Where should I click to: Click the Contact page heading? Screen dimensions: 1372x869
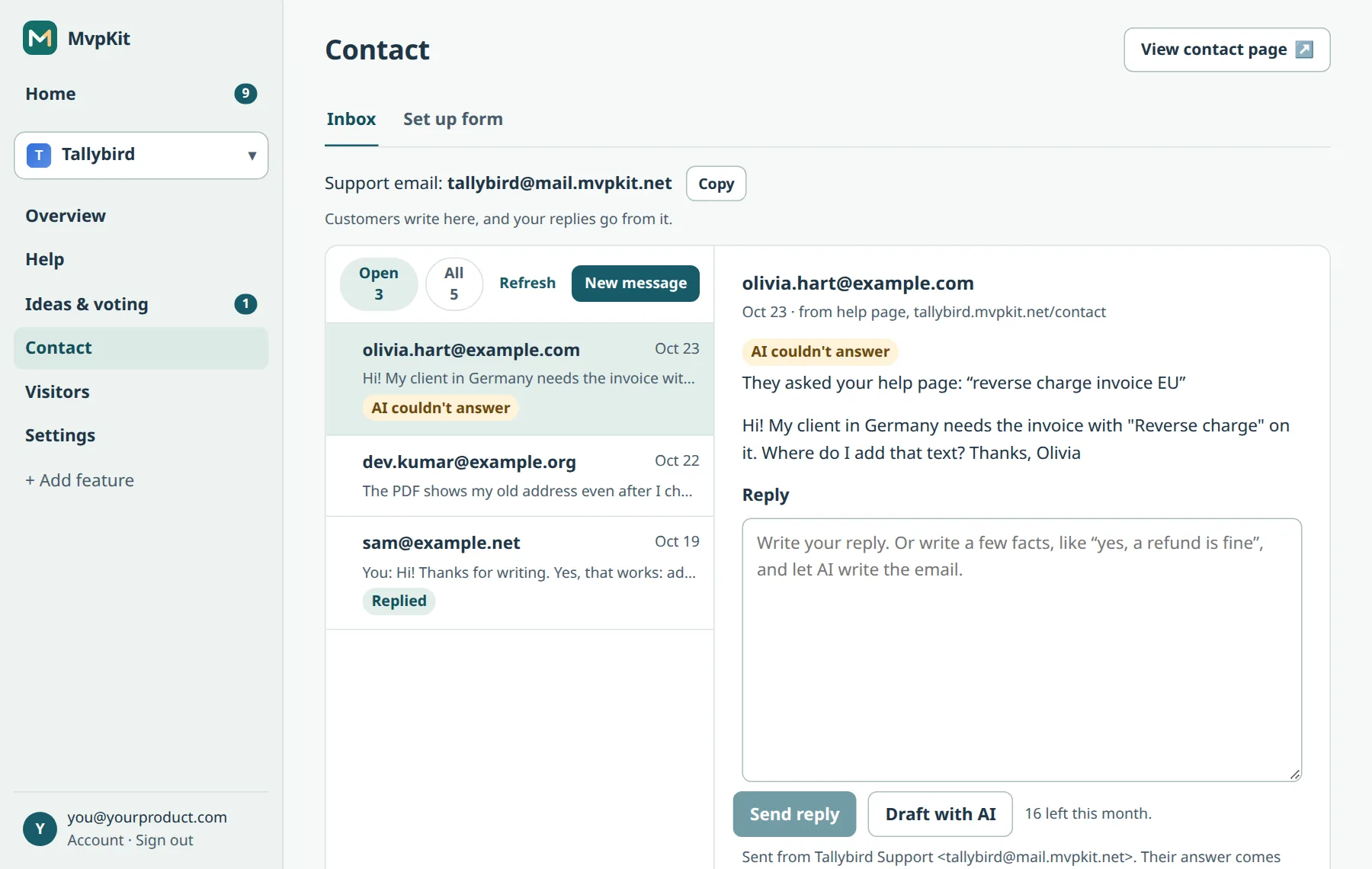coord(377,50)
